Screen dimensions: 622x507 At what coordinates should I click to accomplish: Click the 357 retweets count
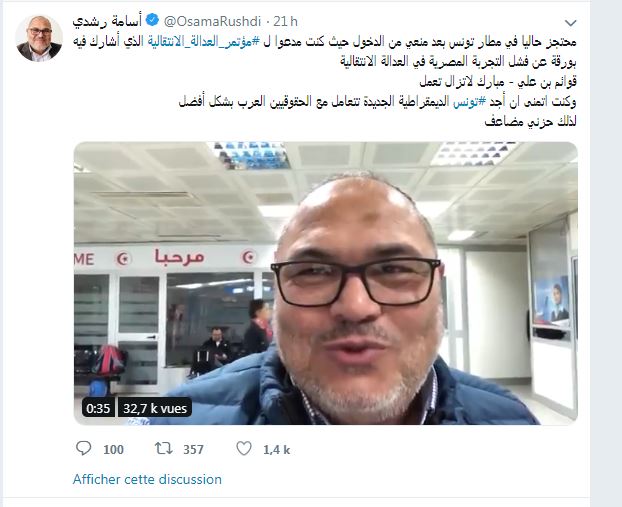click(x=193, y=450)
